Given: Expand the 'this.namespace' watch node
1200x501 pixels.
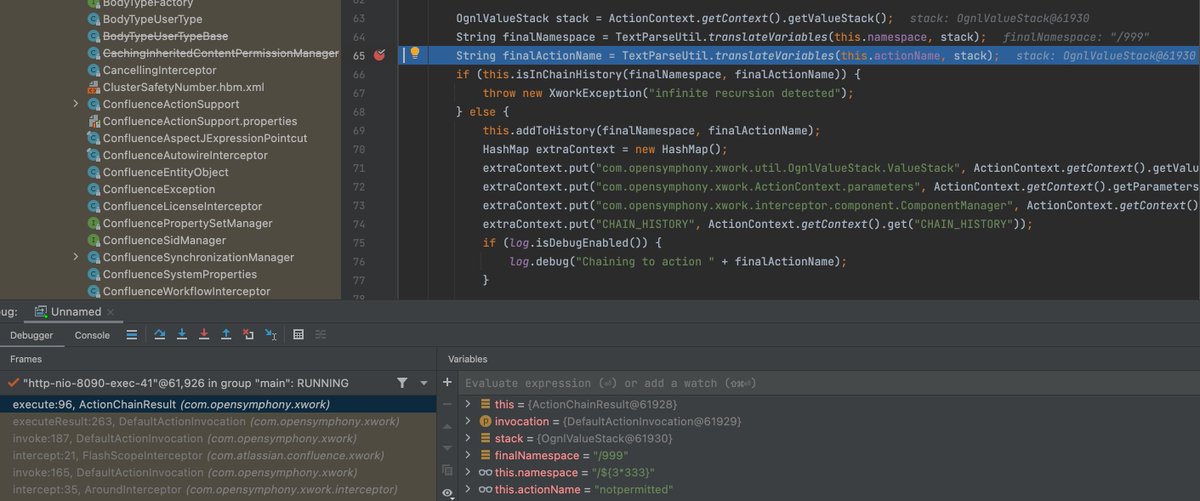Looking at the screenshot, I should tap(468, 472).
